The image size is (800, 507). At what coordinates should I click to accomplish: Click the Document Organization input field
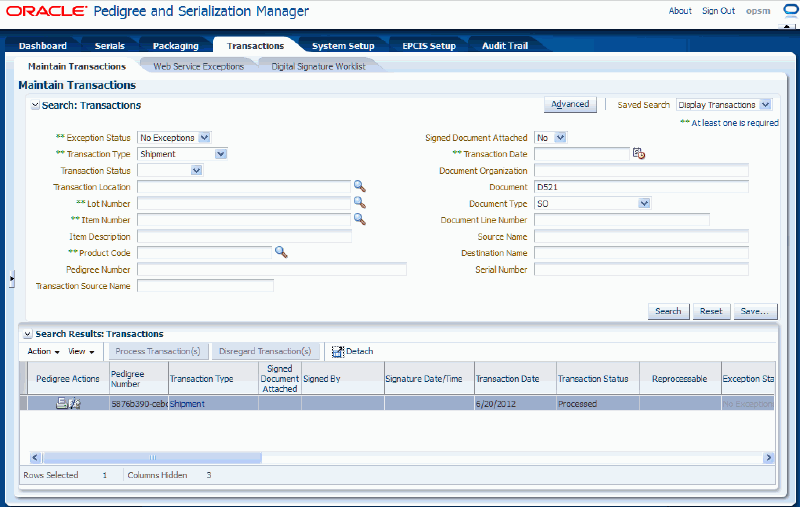(641, 170)
